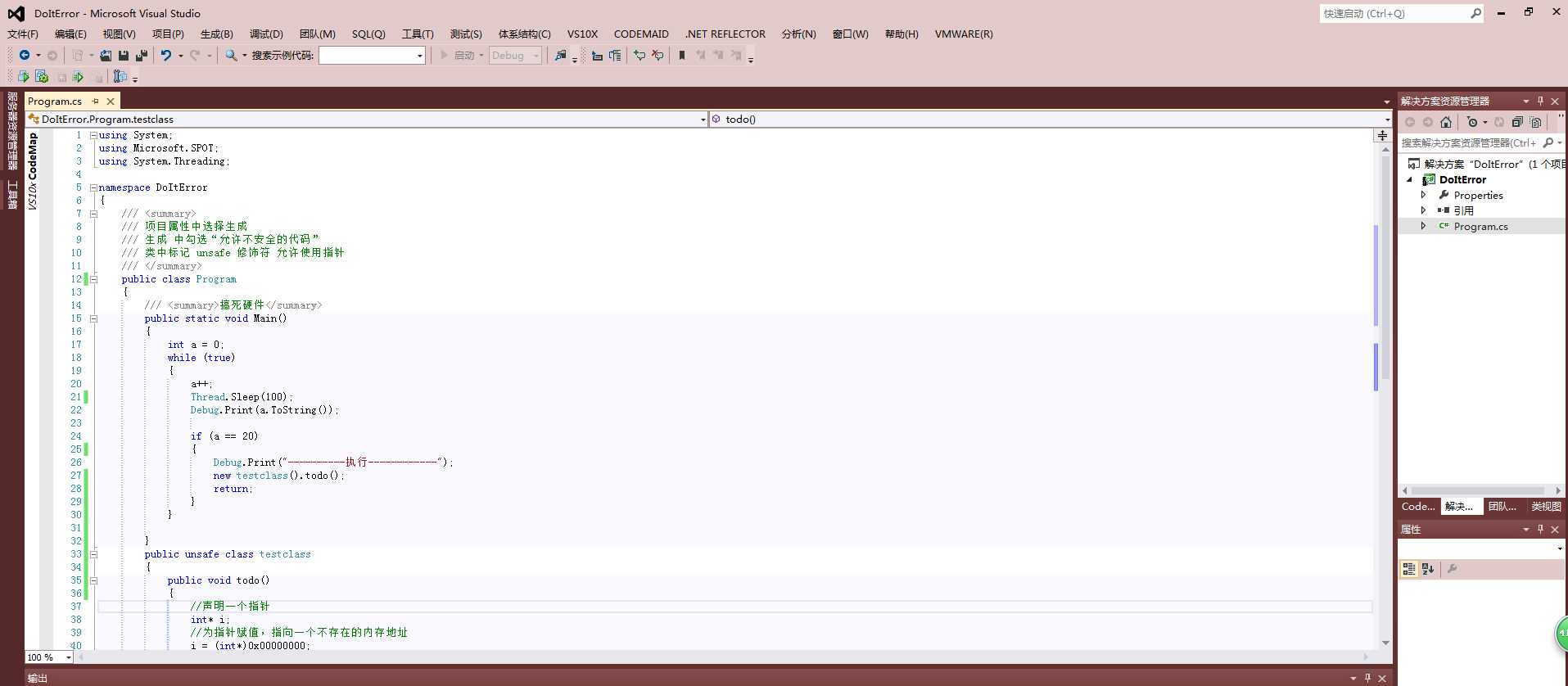Click the build-with-gears icon in the second toolbar row
Screen dimensions: 1568x686
click(42, 76)
